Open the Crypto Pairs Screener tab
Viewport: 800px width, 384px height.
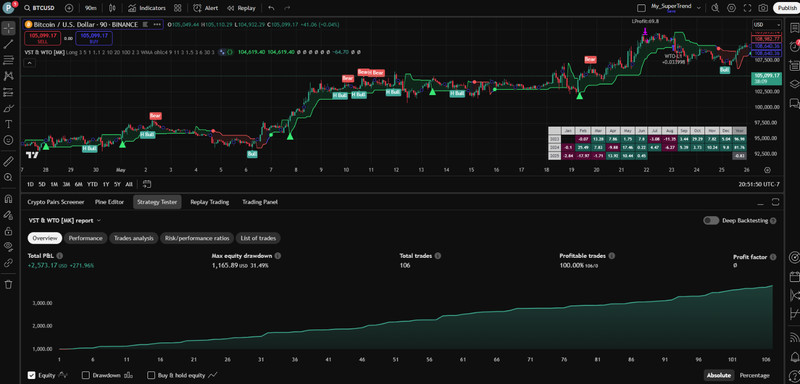pos(56,202)
